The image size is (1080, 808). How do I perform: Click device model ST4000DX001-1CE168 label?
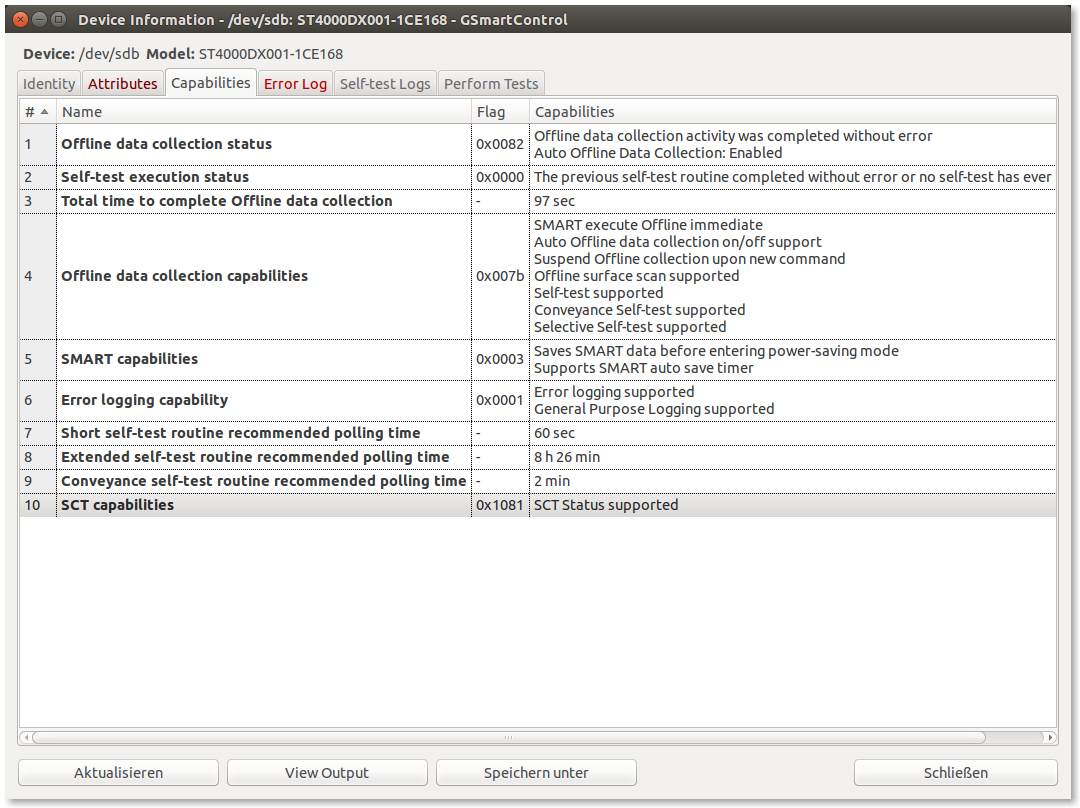tap(271, 54)
